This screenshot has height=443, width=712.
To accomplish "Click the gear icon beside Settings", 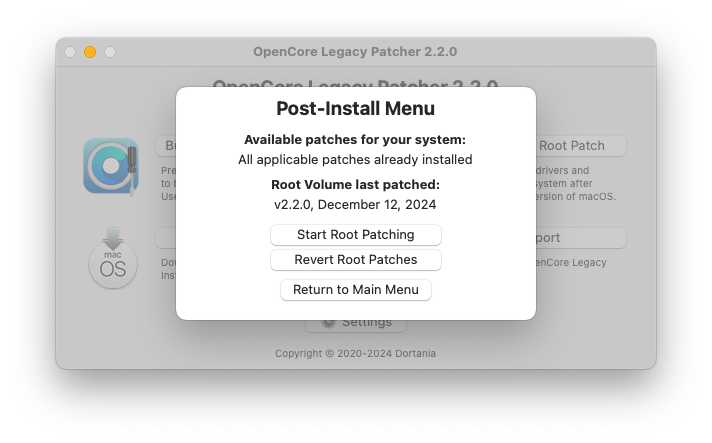I will point(328,323).
